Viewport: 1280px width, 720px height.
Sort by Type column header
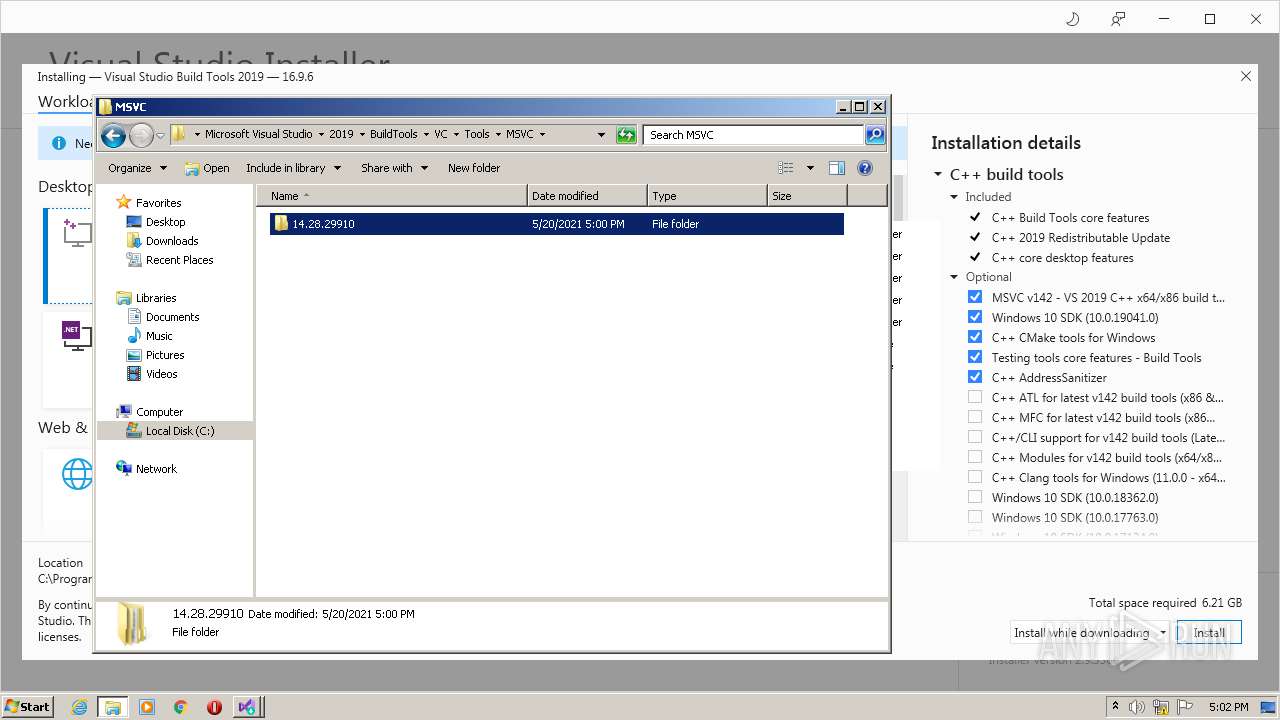point(707,196)
